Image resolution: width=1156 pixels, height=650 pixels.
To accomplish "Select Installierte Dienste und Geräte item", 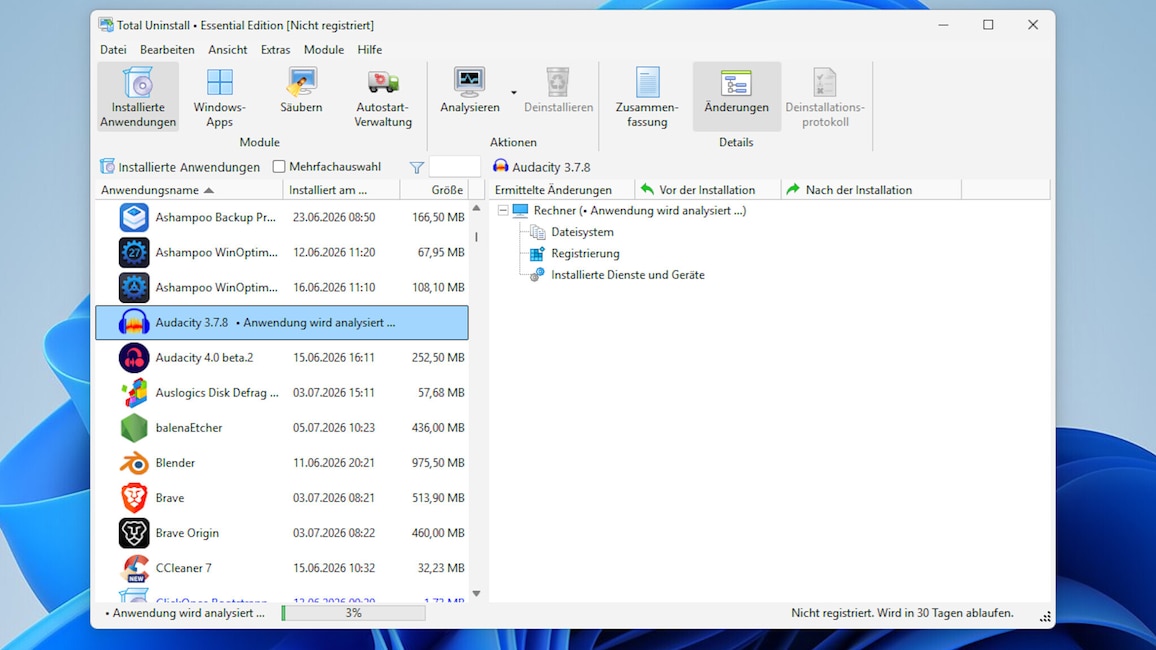I will [x=628, y=275].
